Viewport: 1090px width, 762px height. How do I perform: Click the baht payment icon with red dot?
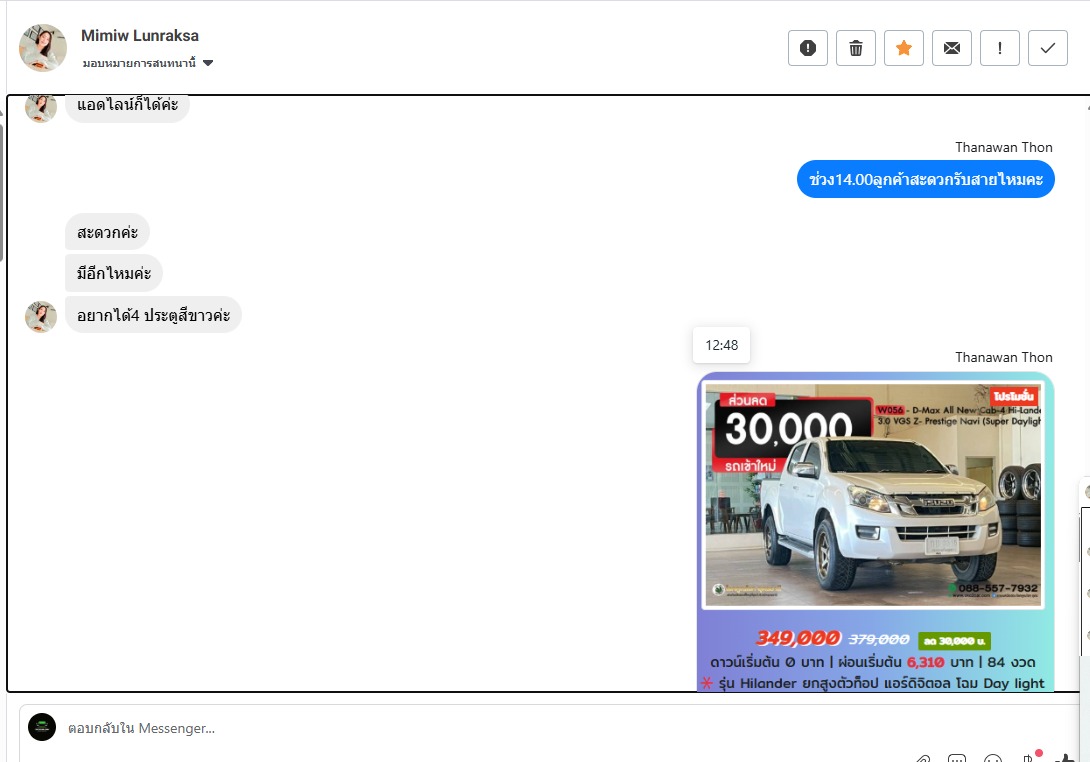1030,757
